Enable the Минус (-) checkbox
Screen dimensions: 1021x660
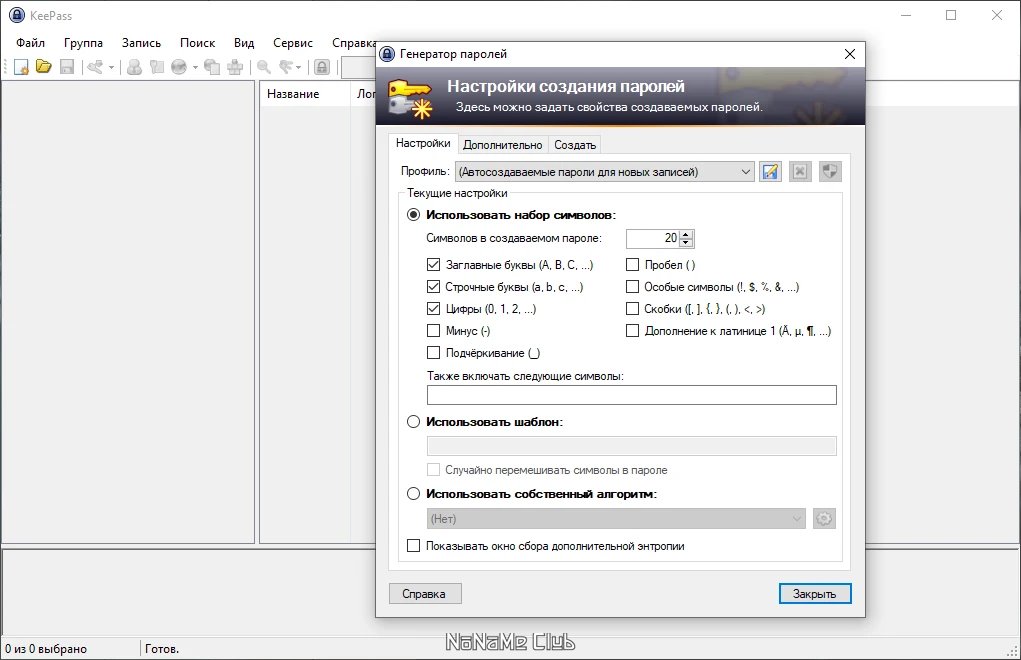pos(434,331)
